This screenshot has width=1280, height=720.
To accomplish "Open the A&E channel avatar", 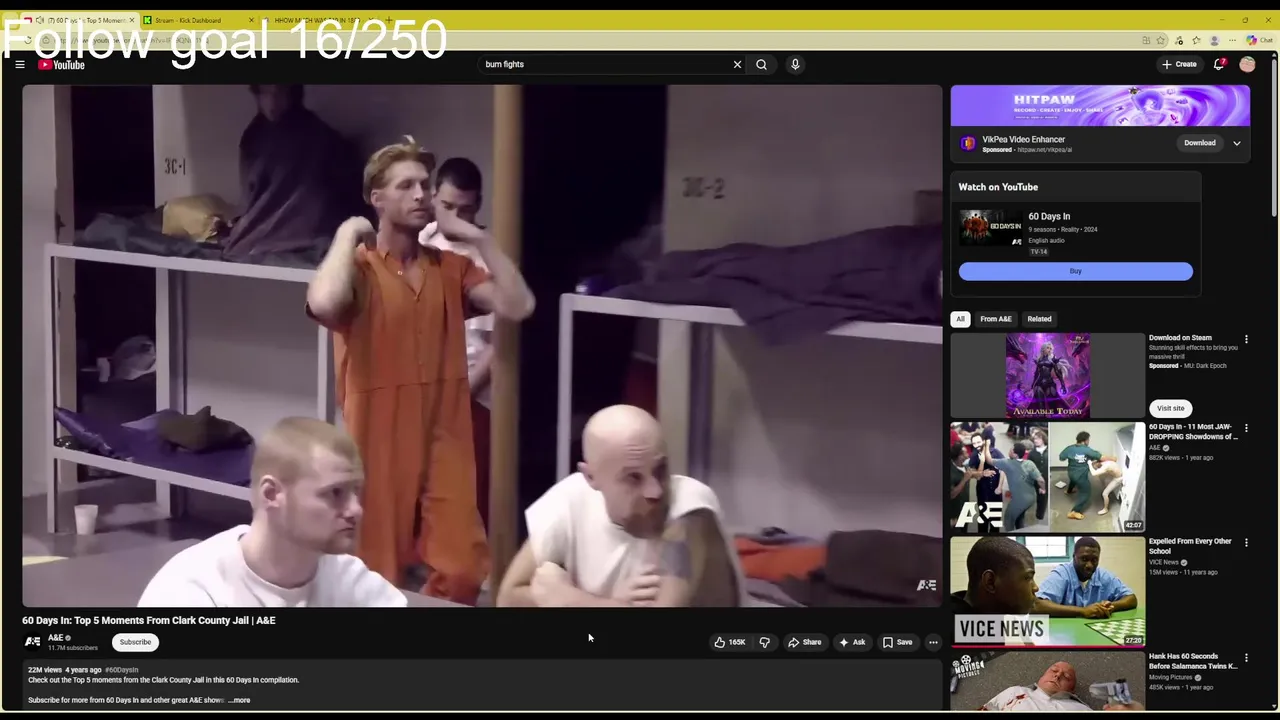I will (33, 642).
